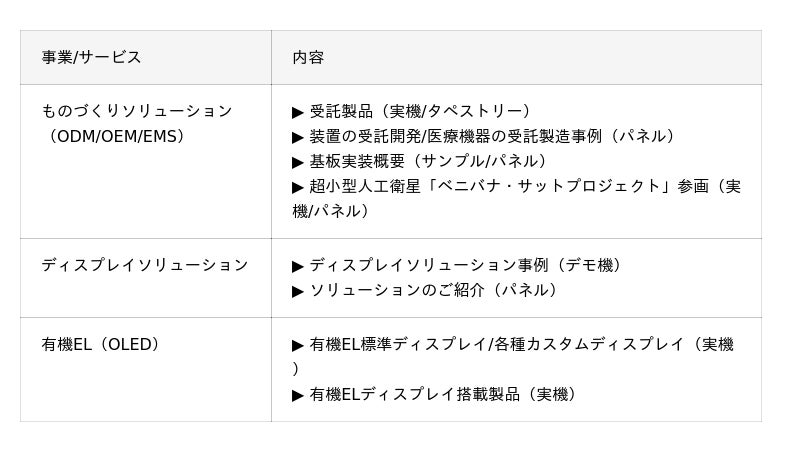Click the ソリューションのご紹介（パネル） text

(x=433, y=291)
